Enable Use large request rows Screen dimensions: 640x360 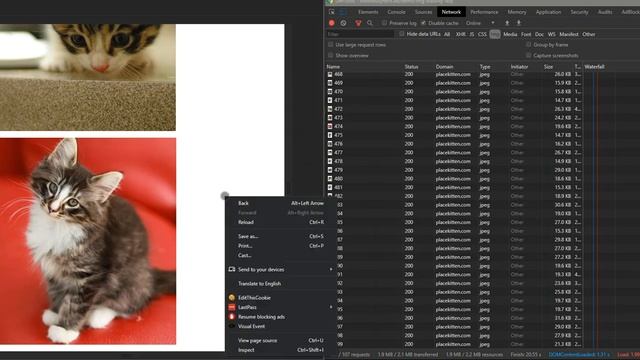(331, 45)
